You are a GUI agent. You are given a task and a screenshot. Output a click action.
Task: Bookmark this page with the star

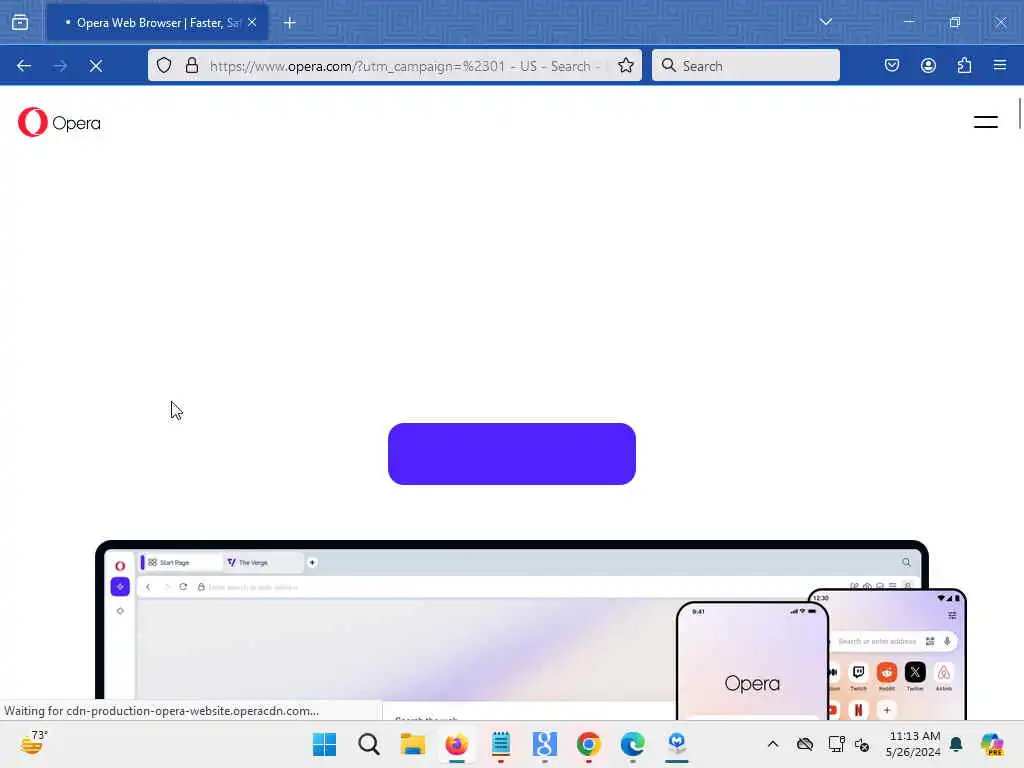(626, 65)
